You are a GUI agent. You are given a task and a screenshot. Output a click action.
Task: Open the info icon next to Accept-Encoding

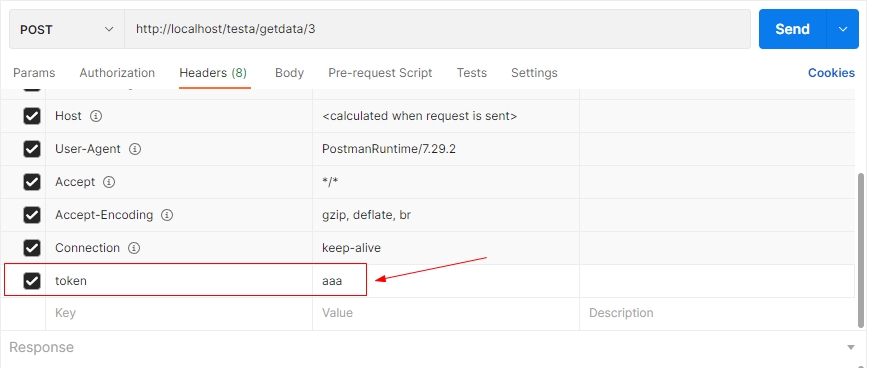pos(167,215)
